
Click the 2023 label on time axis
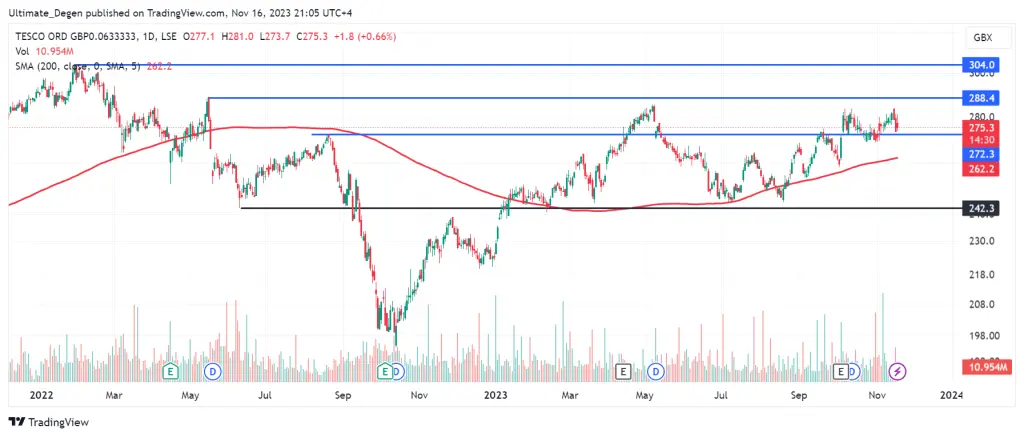tap(495, 395)
